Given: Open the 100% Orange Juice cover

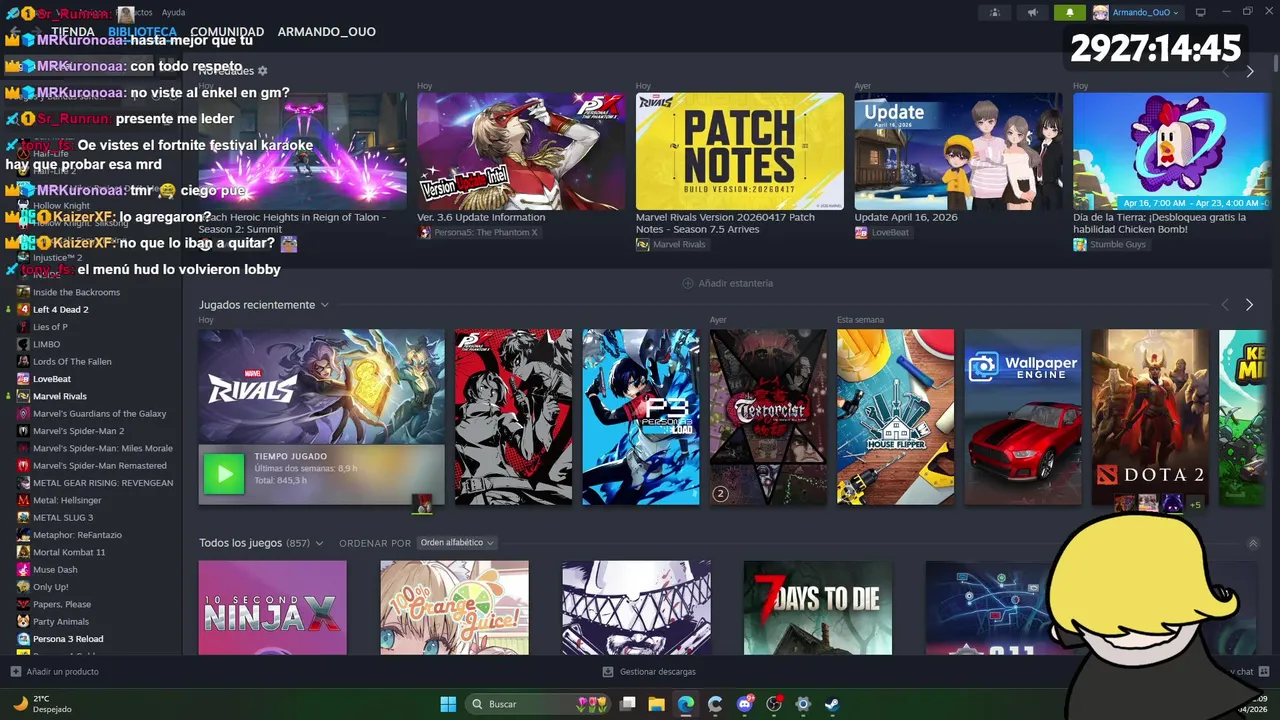Looking at the screenshot, I should click(x=454, y=608).
